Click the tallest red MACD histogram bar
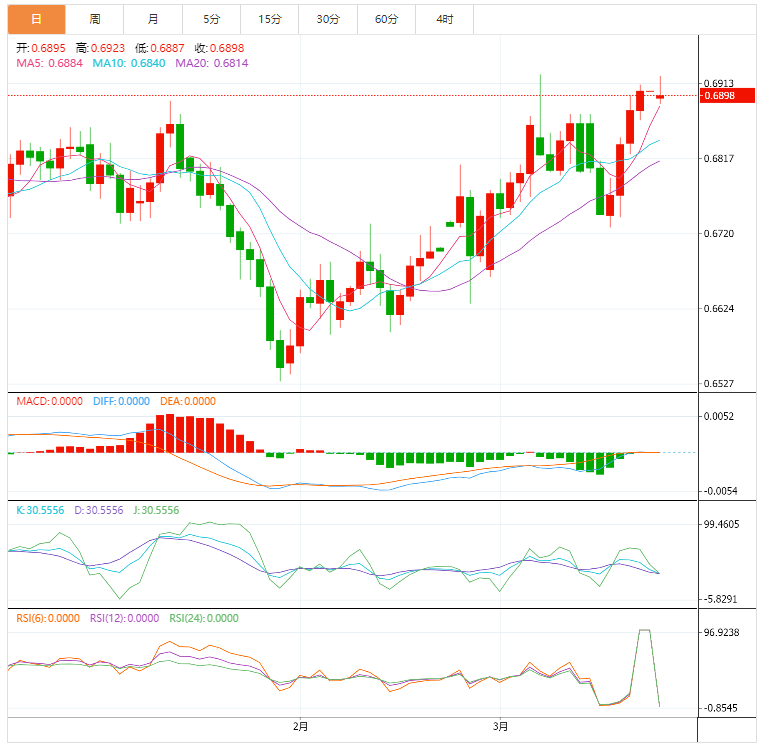The height and width of the screenshot is (754, 766). [170, 433]
